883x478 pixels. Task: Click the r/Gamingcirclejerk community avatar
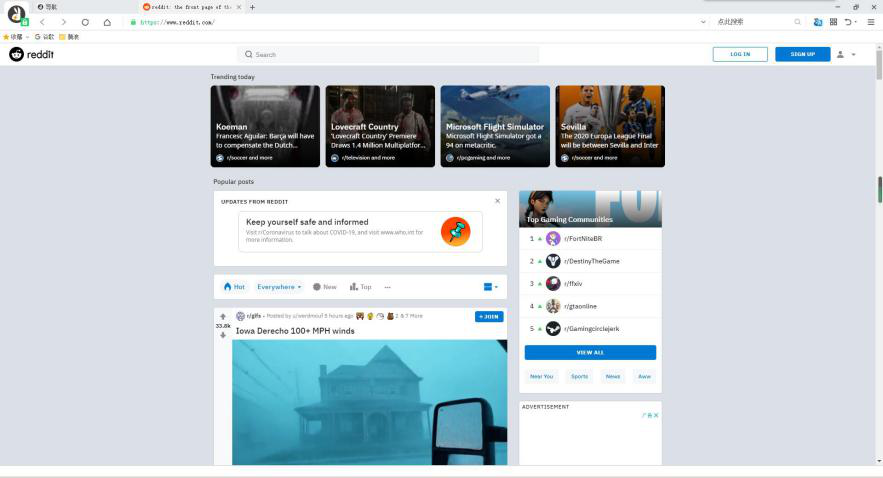[553, 329]
